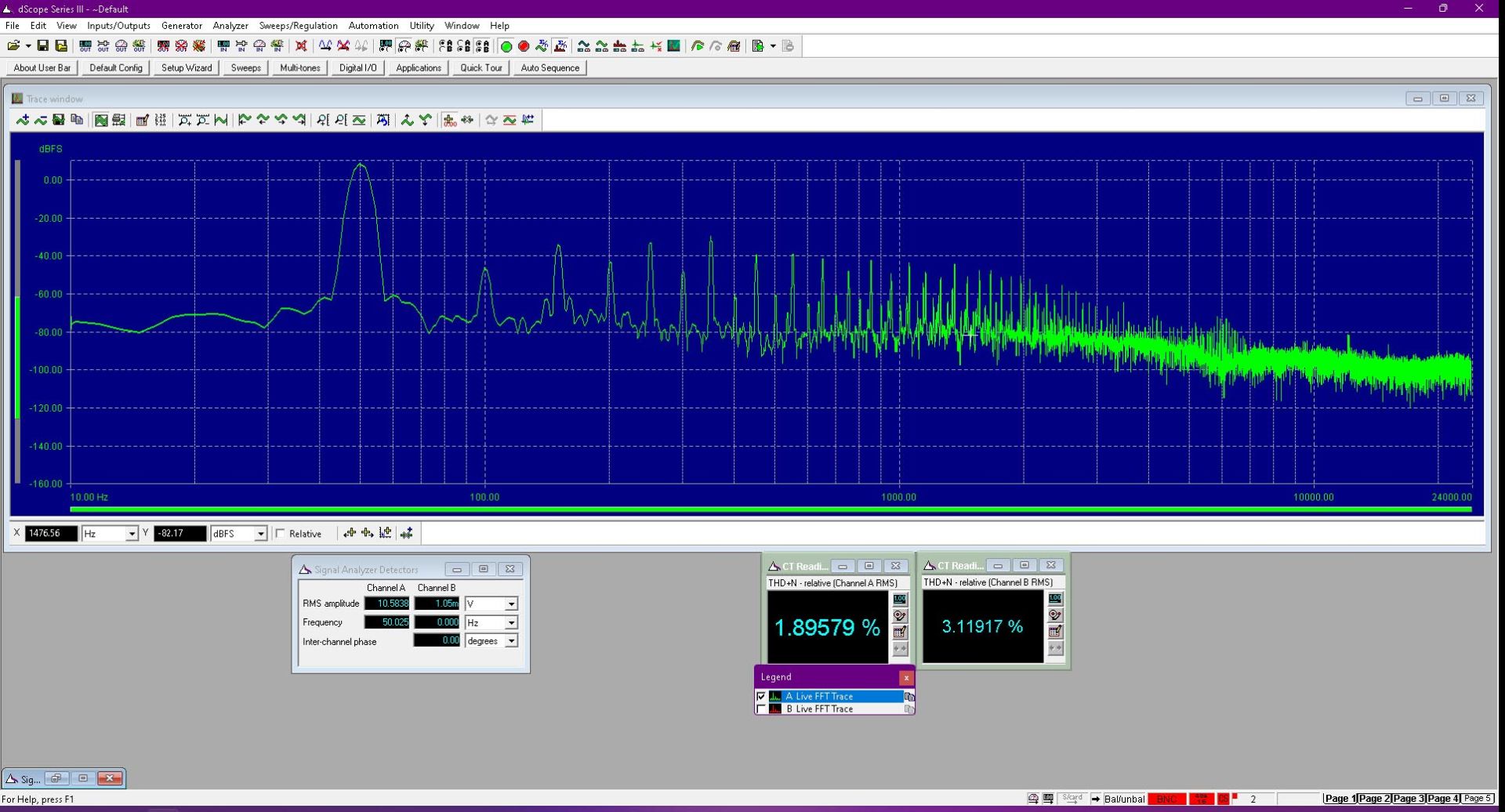
Task: Click table-pencil icon in Channel A THD+N reading
Action: click(x=900, y=633)
